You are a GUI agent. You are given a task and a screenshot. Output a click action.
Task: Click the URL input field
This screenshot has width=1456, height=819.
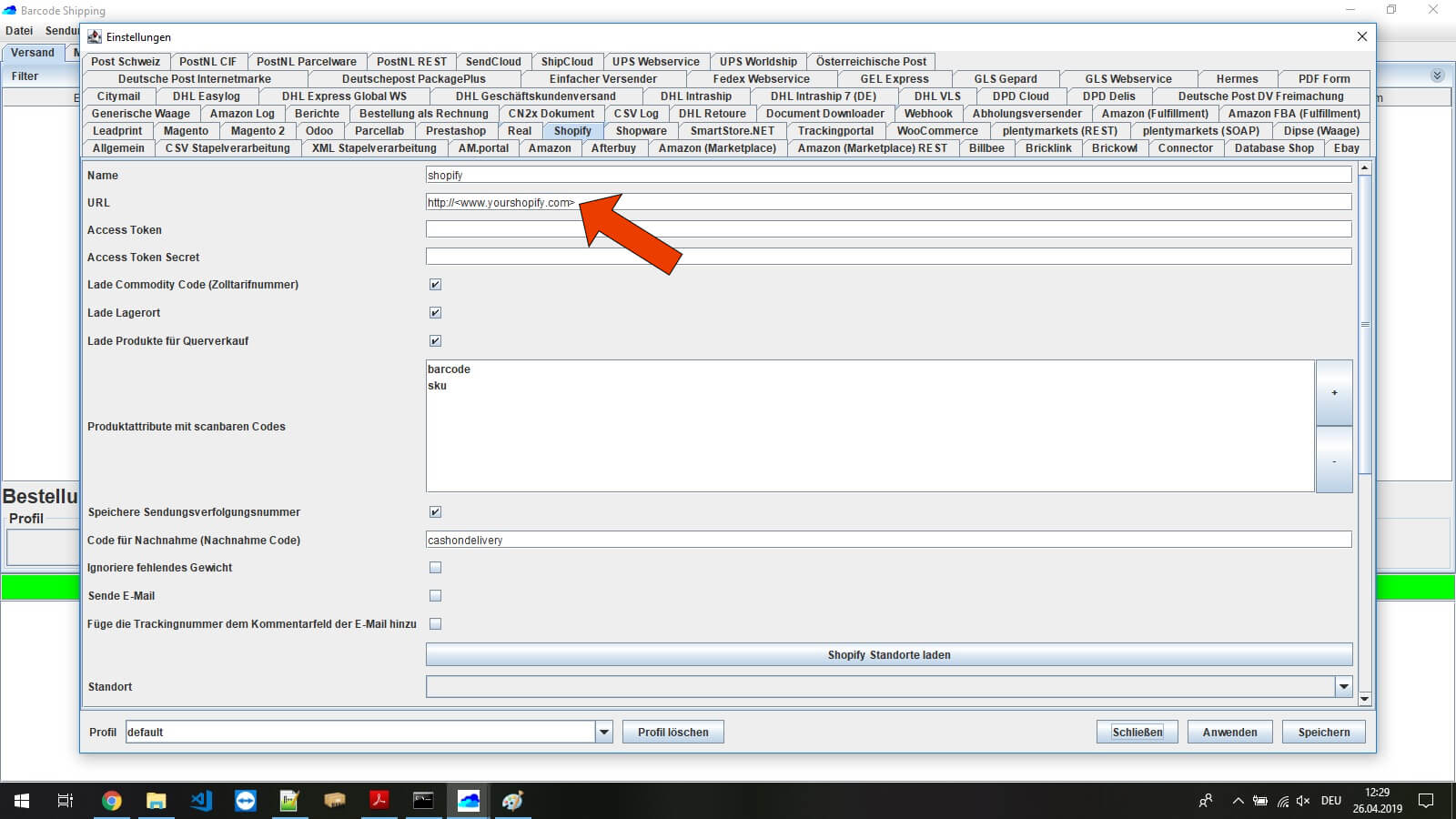tap(888, 203)
